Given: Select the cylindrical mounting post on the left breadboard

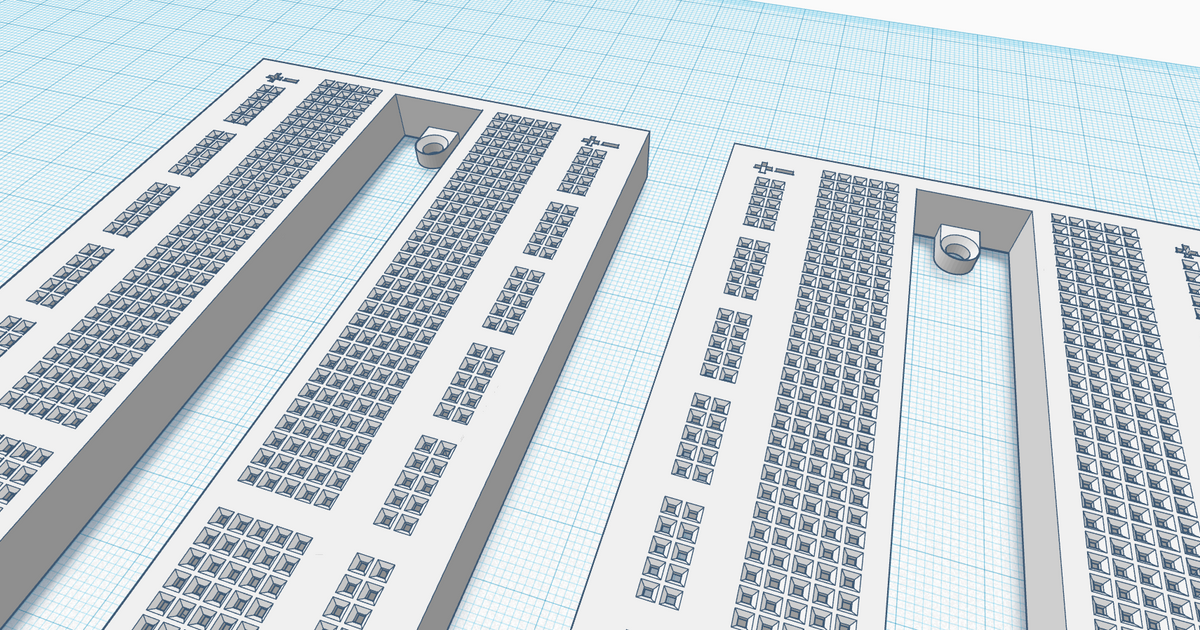Looking at the screenshot, I should tap(432, 148).
